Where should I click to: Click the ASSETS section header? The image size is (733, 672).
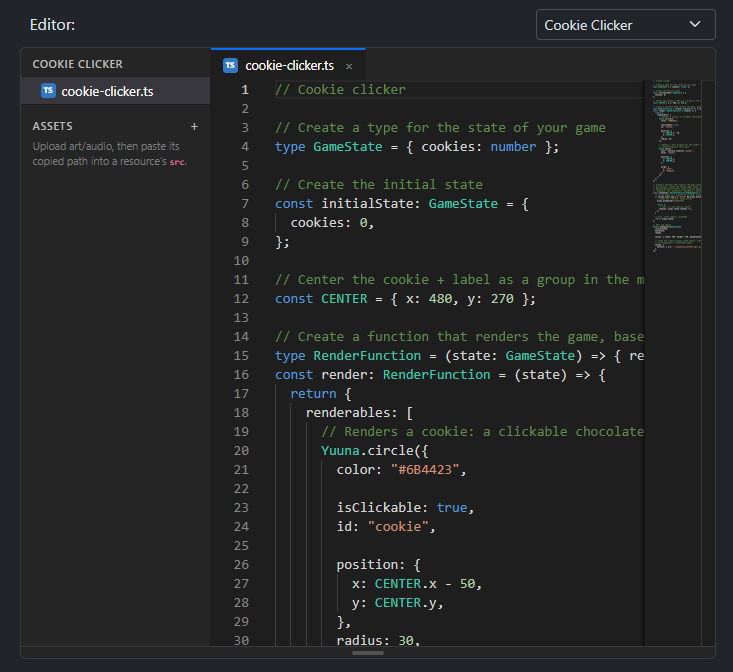click(52, 126)
